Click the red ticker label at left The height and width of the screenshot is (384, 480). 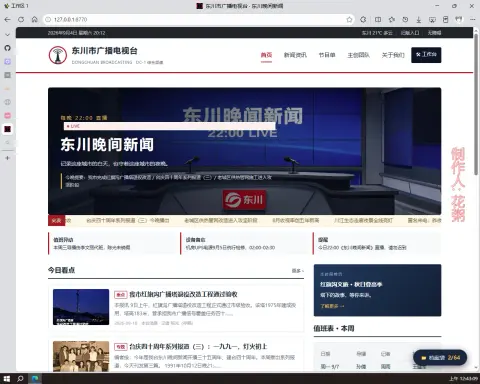56,220
